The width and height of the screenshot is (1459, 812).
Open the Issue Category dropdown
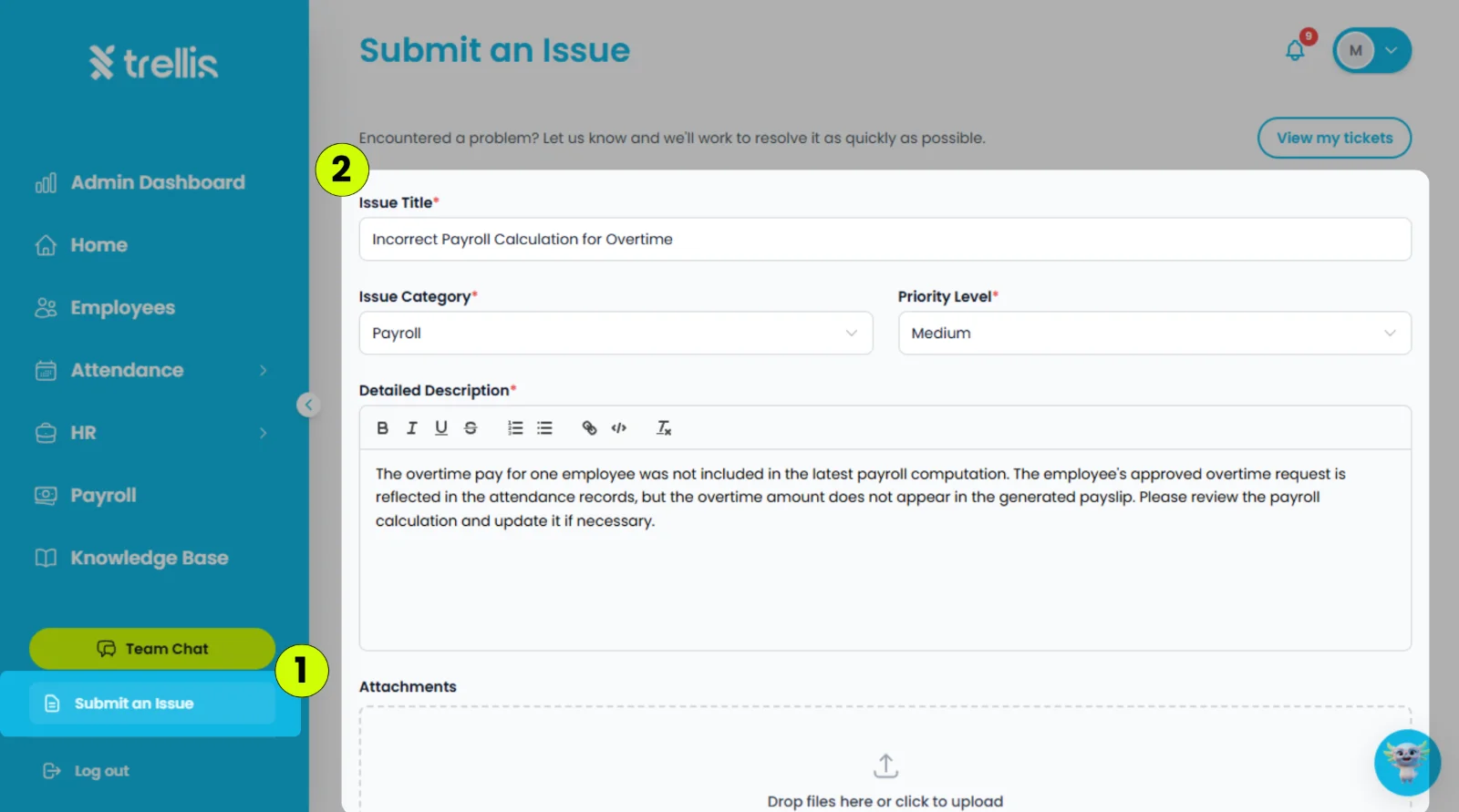pos(616,333)
